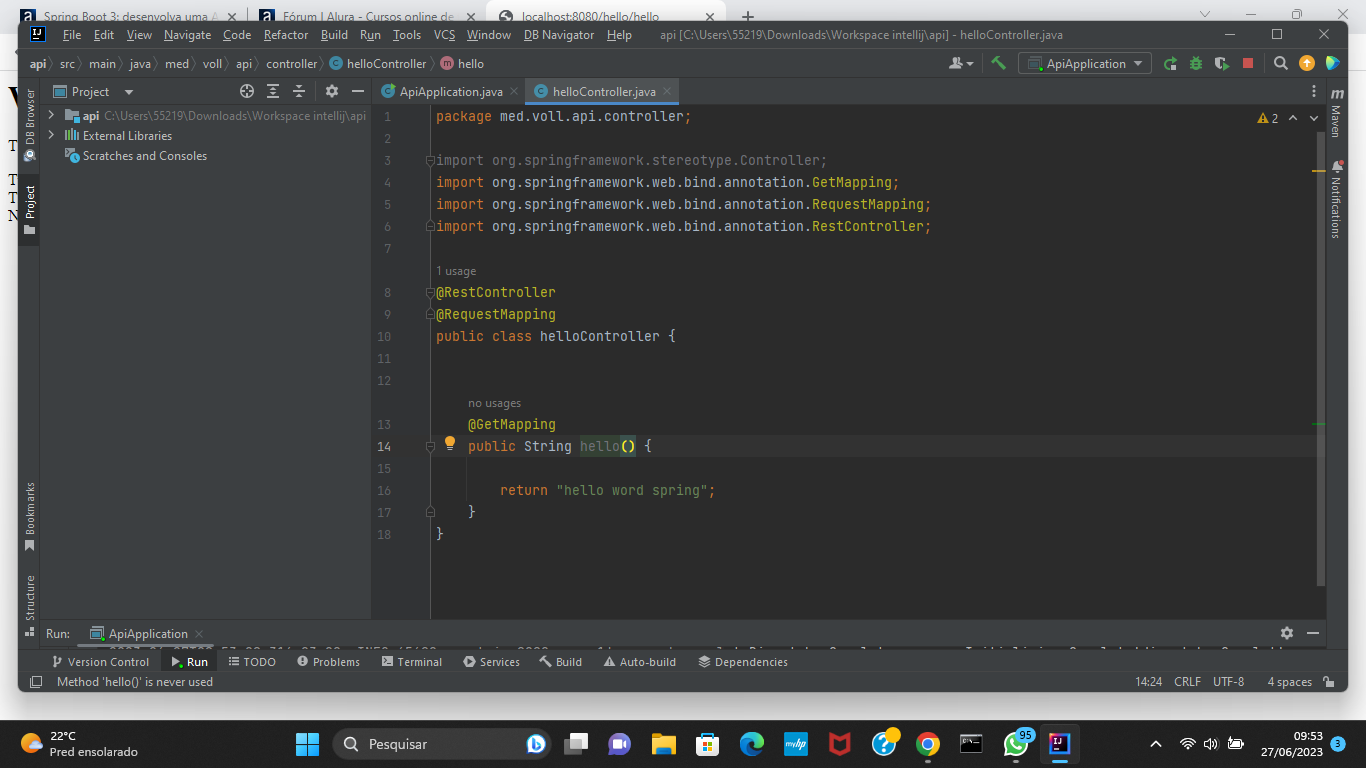1366x768 pixels.
Task: Click the taskbar Pesquisar search box
Action: (x=440, y=744)
